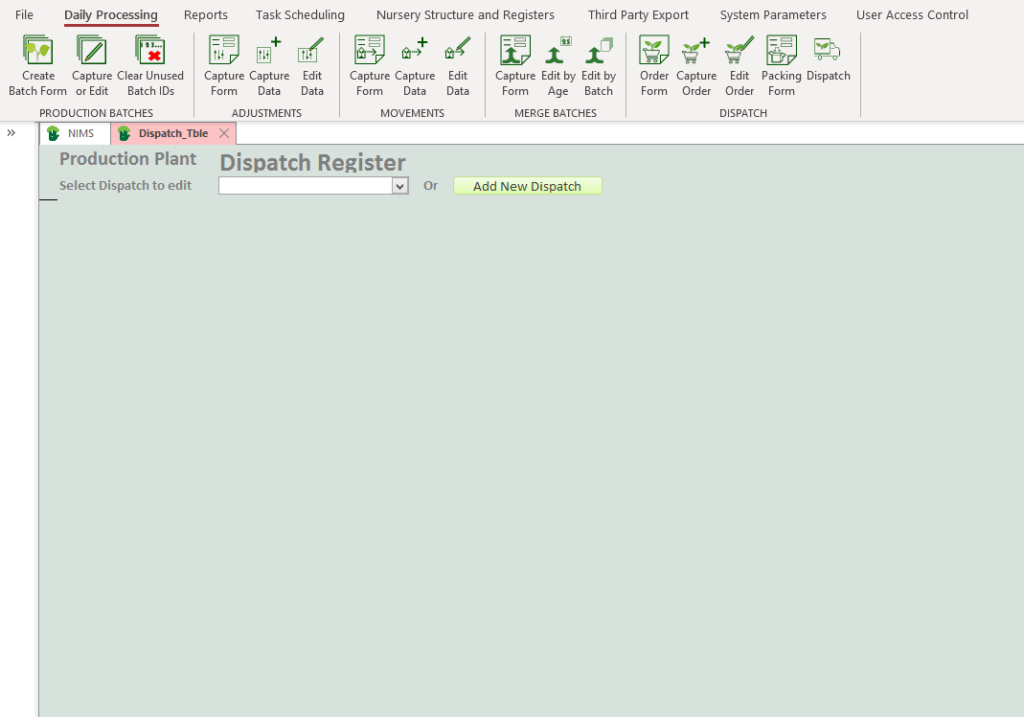Open Movements Capture Data
The height and width of the screenshot is (717, 1024).
click(x=414, y=52)
